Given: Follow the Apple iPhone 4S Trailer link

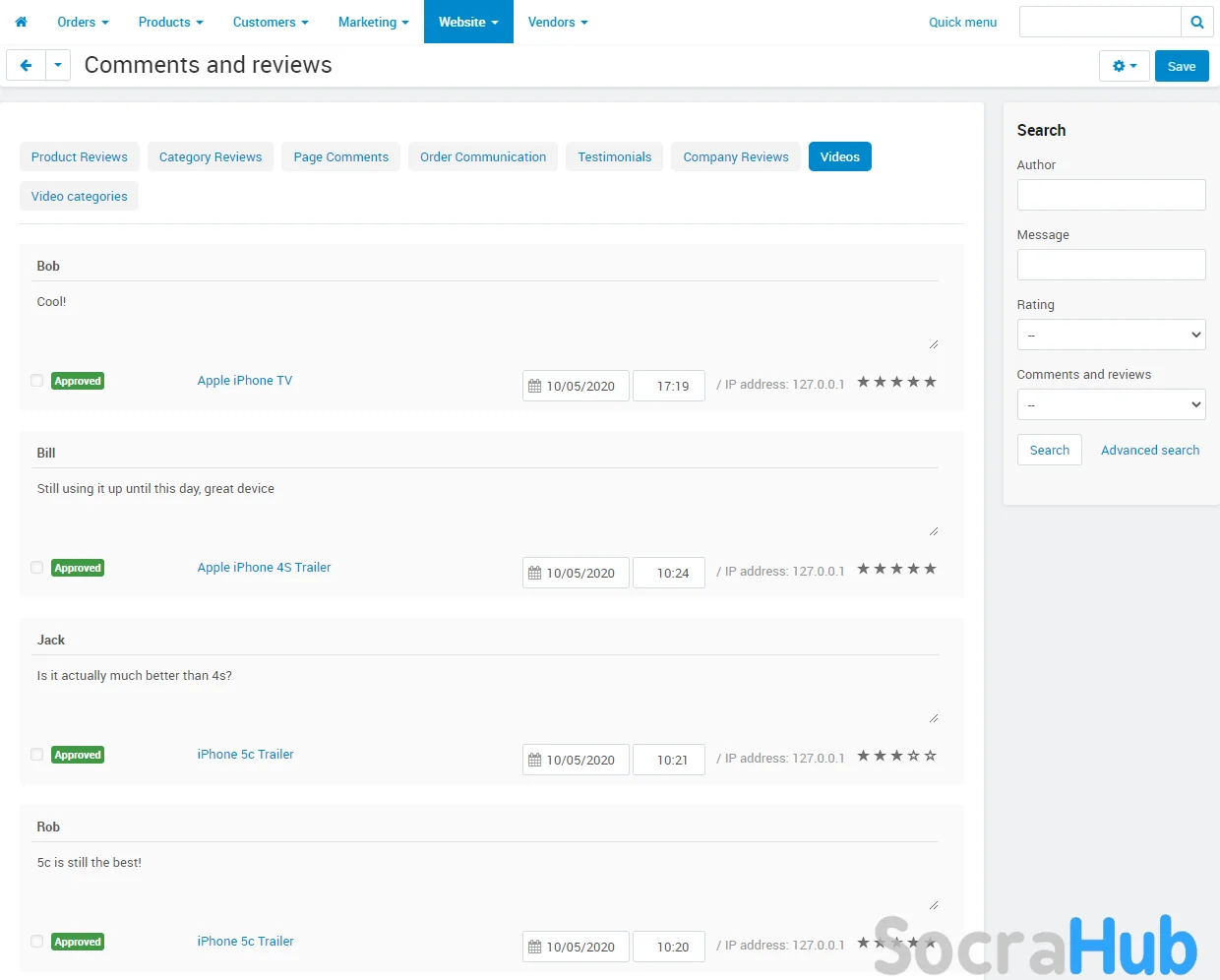Looking at the screenshot, I should [x=264, y=568].
